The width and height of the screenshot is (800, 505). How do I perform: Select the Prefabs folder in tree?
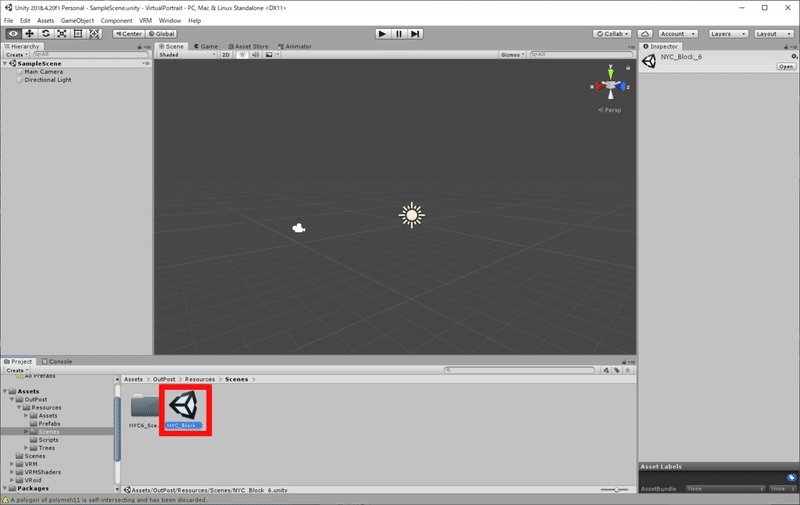point(49,423)
